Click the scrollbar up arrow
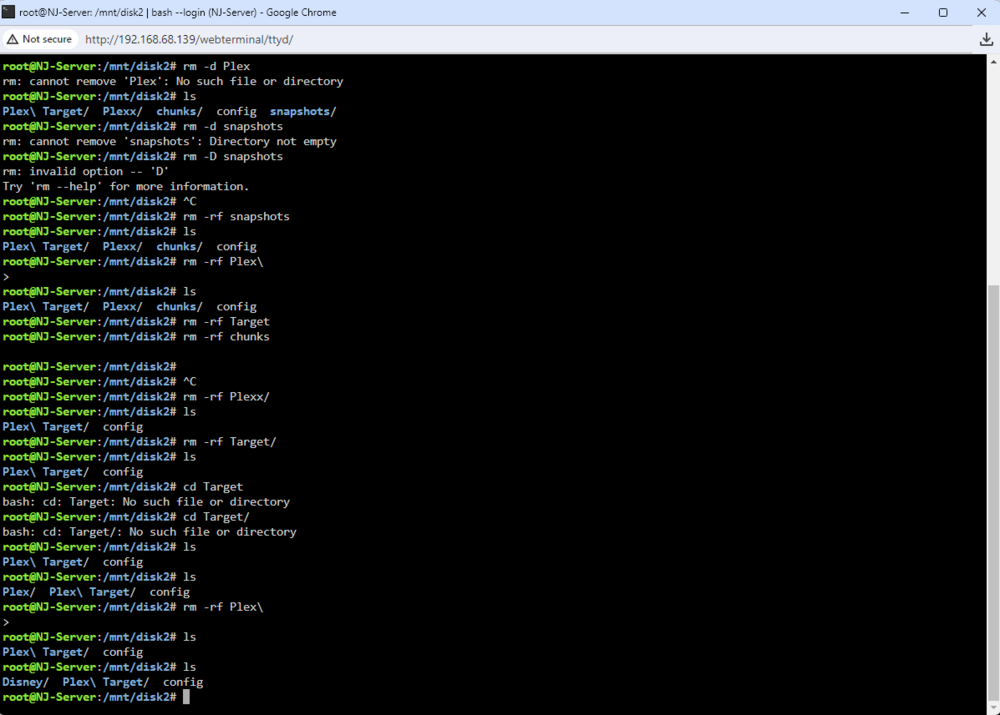 (x=993, y=62)
